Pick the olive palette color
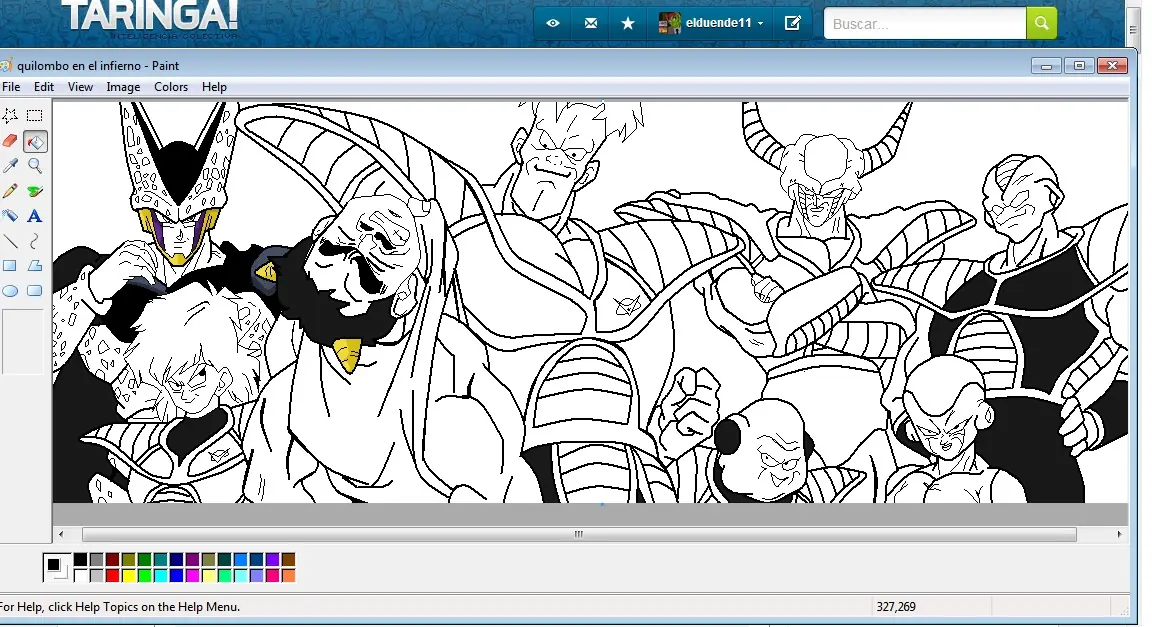The height and width of the screenshot is (627, 1152). click(x=129, y=559)
